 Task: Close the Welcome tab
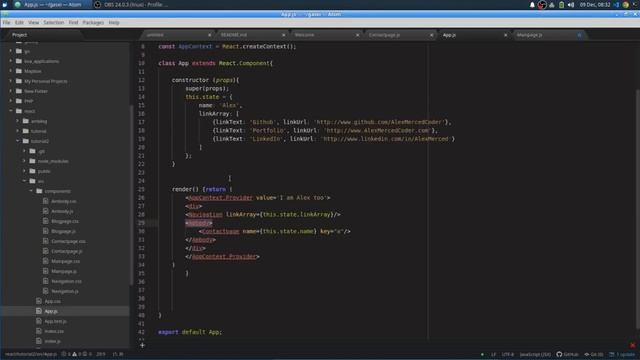[x=358, y=35]
